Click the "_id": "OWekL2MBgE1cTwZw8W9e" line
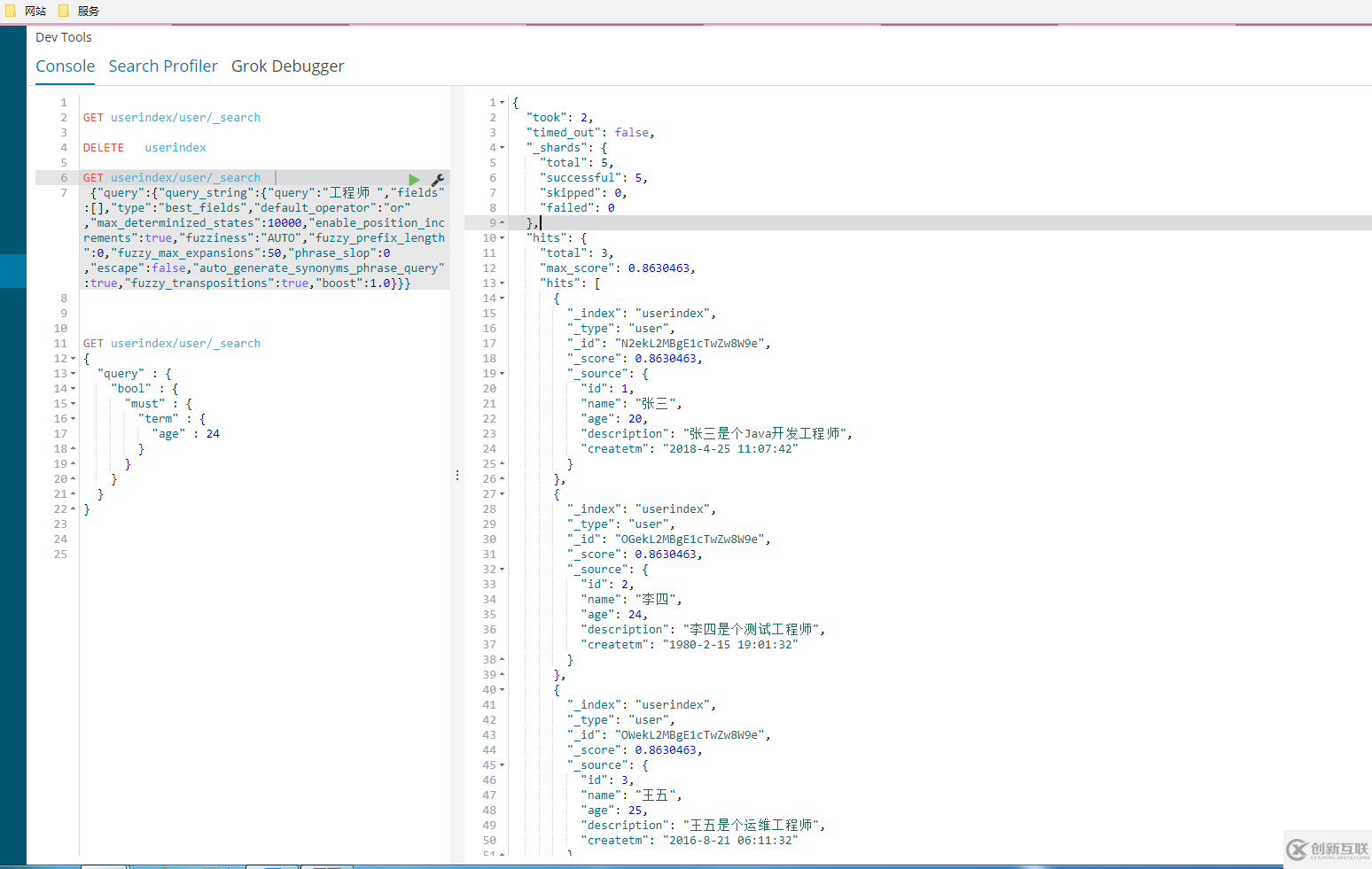 [x=669, y=735]
